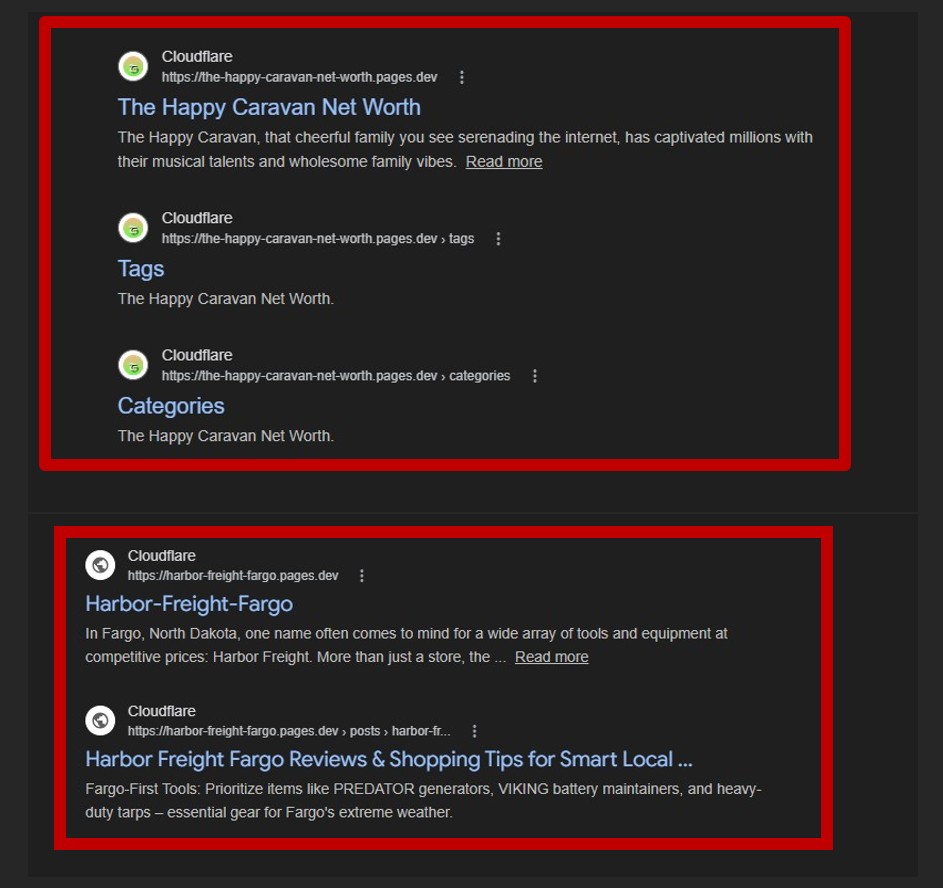Click Read more under Harbor Freight description
943x888 pixels.
tap(551, 657)
